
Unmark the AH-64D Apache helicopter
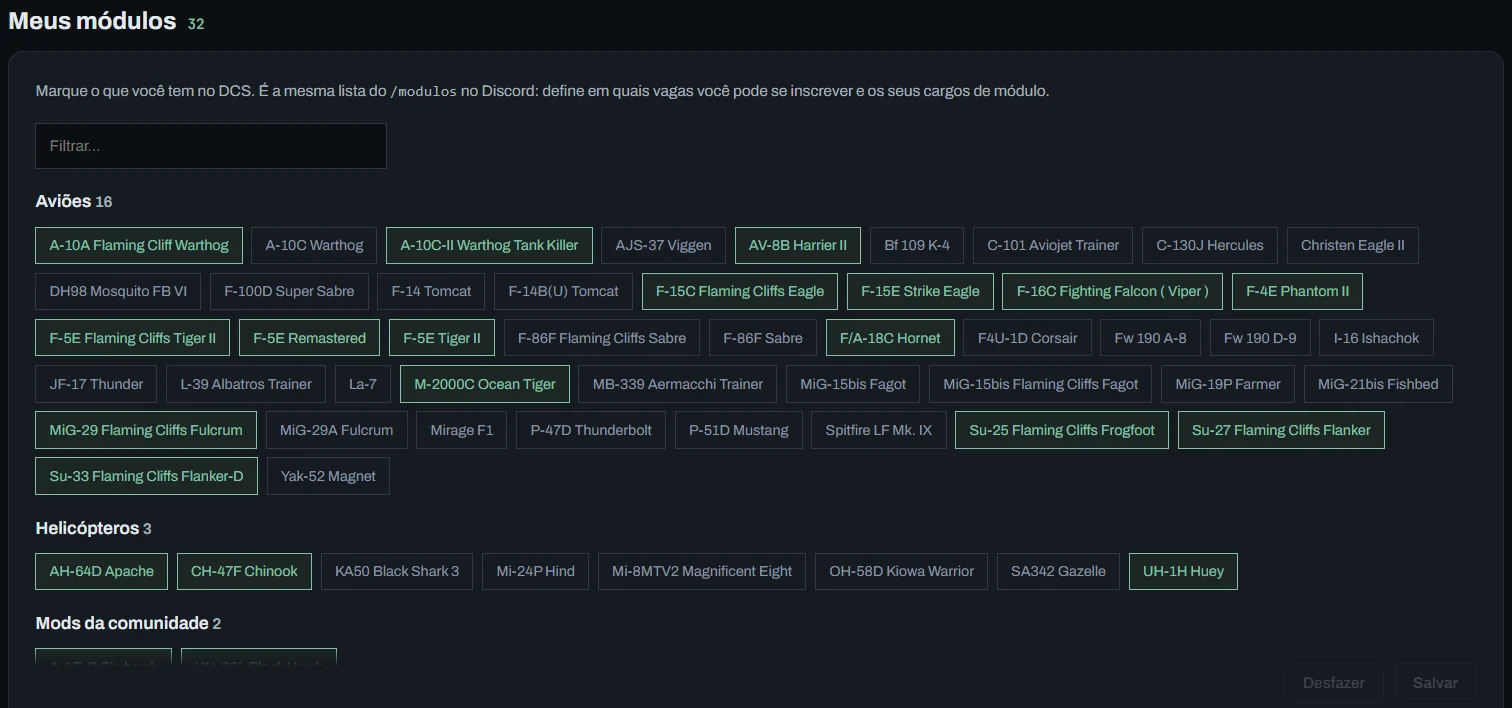pos(102,571)
